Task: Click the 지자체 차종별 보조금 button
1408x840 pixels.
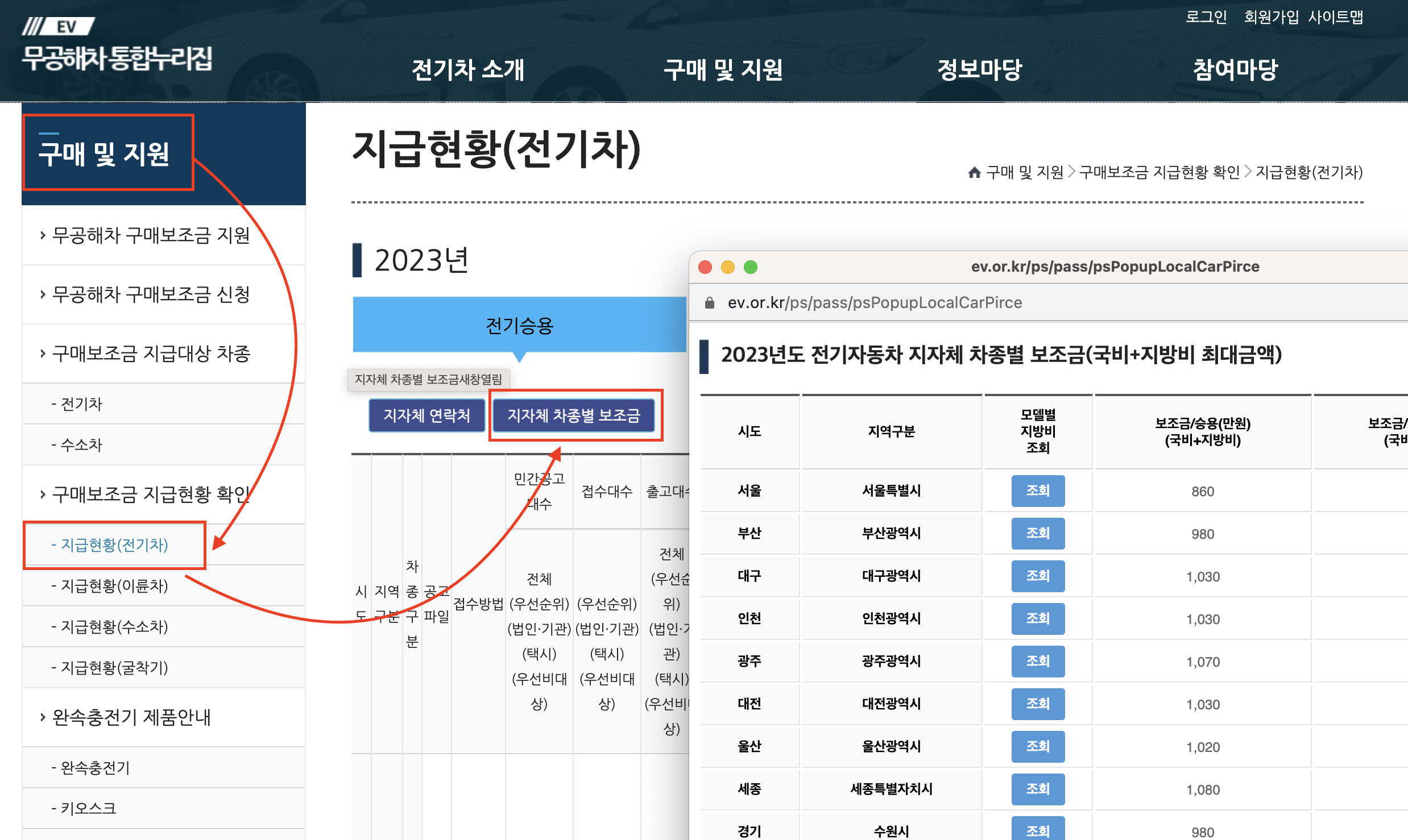Action: coord(574,415)
